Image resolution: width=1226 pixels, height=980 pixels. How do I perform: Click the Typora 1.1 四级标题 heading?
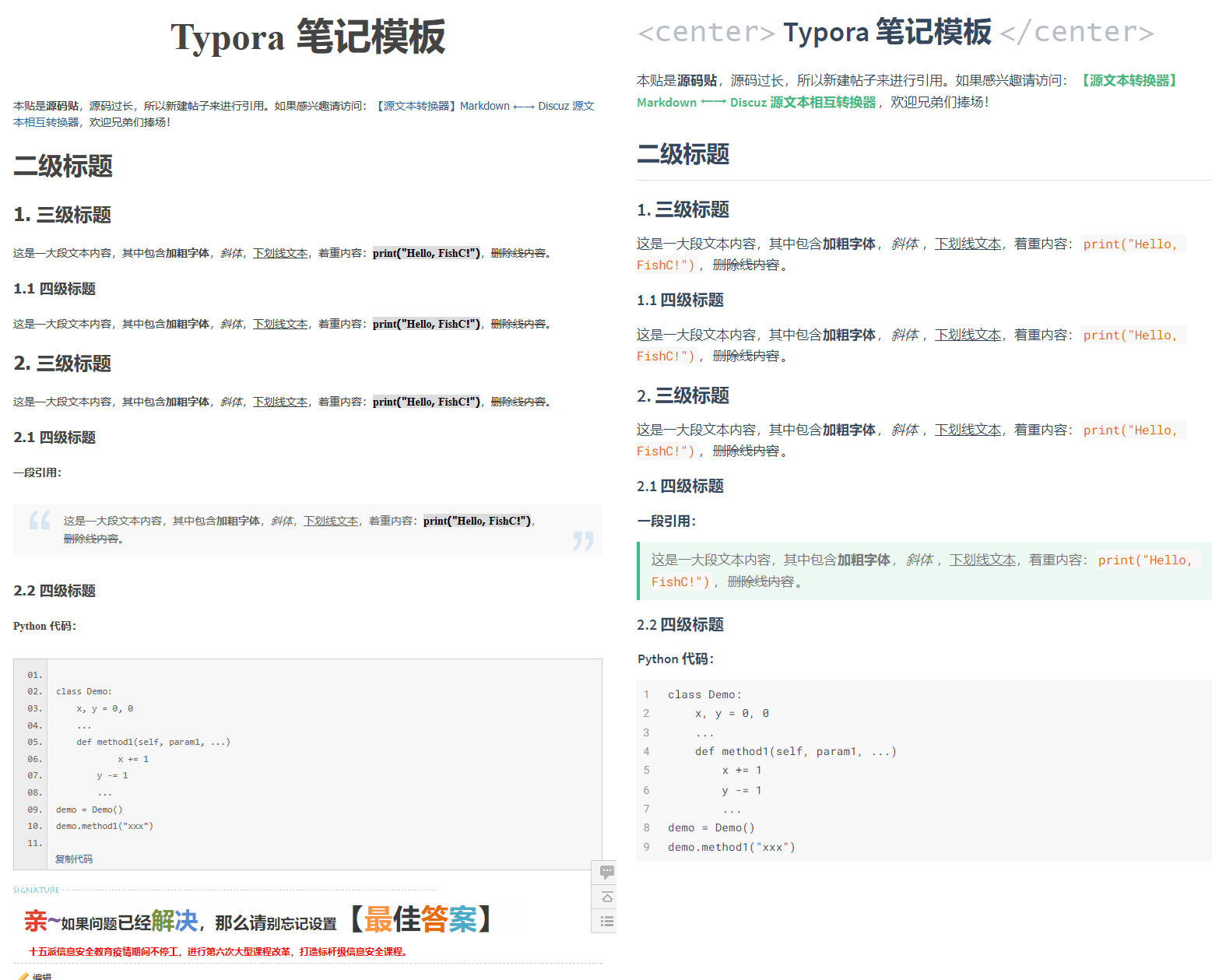(x=680, y=300)
